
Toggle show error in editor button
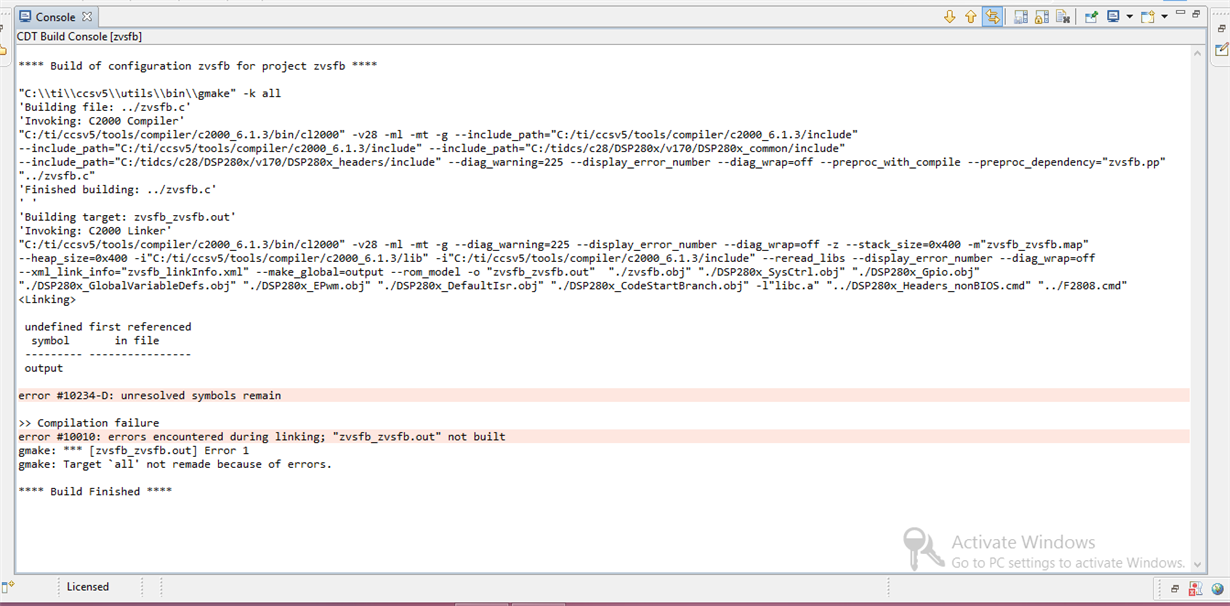(x=992, y=17)
